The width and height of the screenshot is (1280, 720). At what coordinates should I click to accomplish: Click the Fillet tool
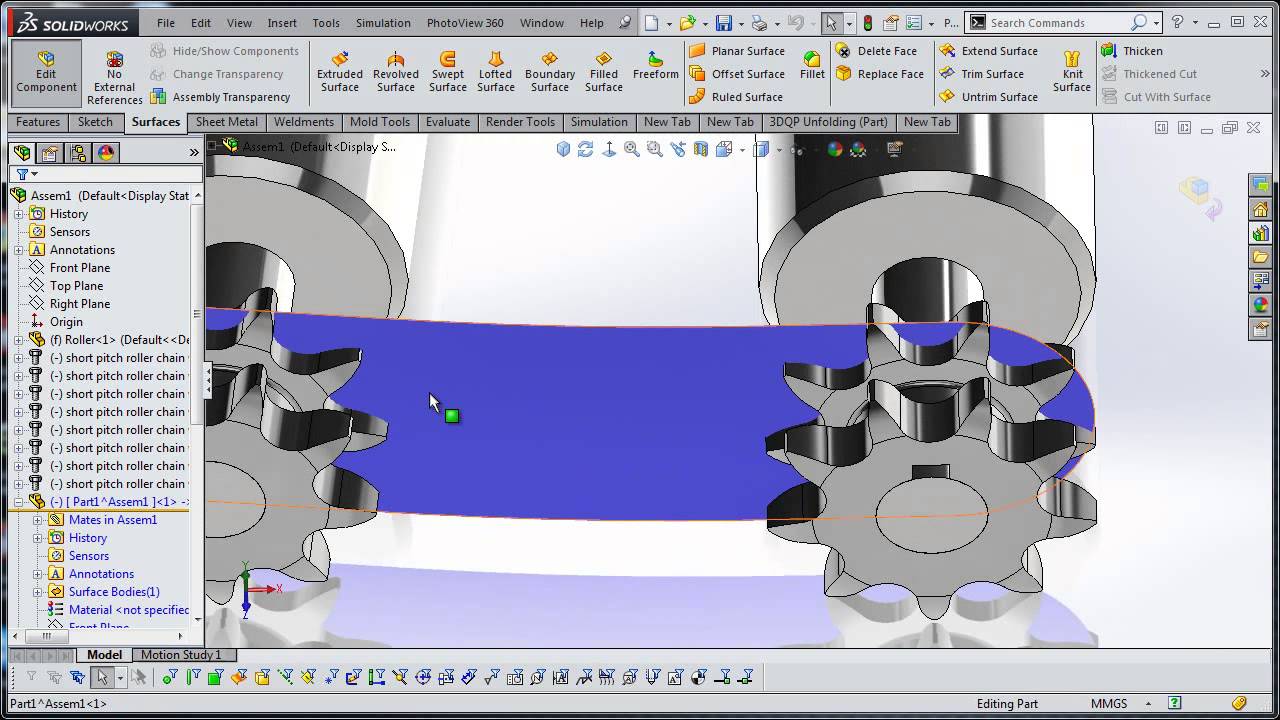(x=813, y=66)
